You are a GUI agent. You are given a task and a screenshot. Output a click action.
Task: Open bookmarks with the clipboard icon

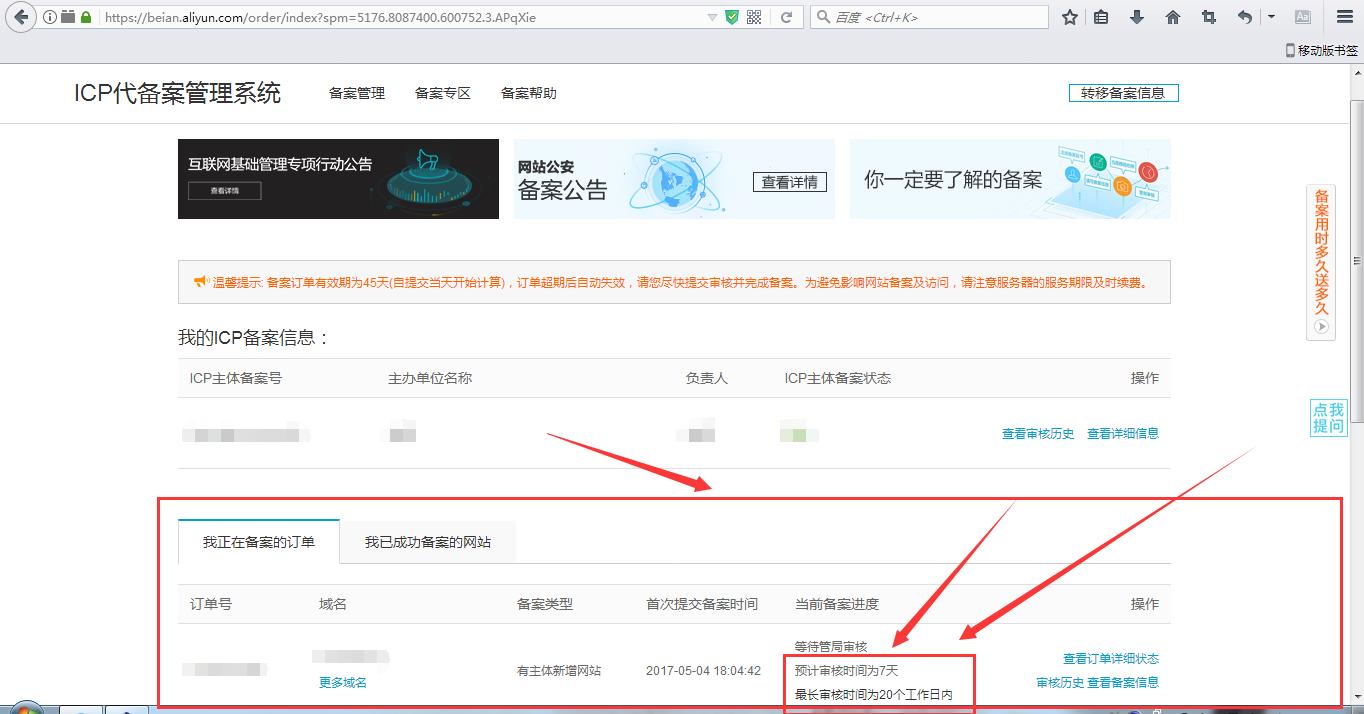click(1101, 16)
